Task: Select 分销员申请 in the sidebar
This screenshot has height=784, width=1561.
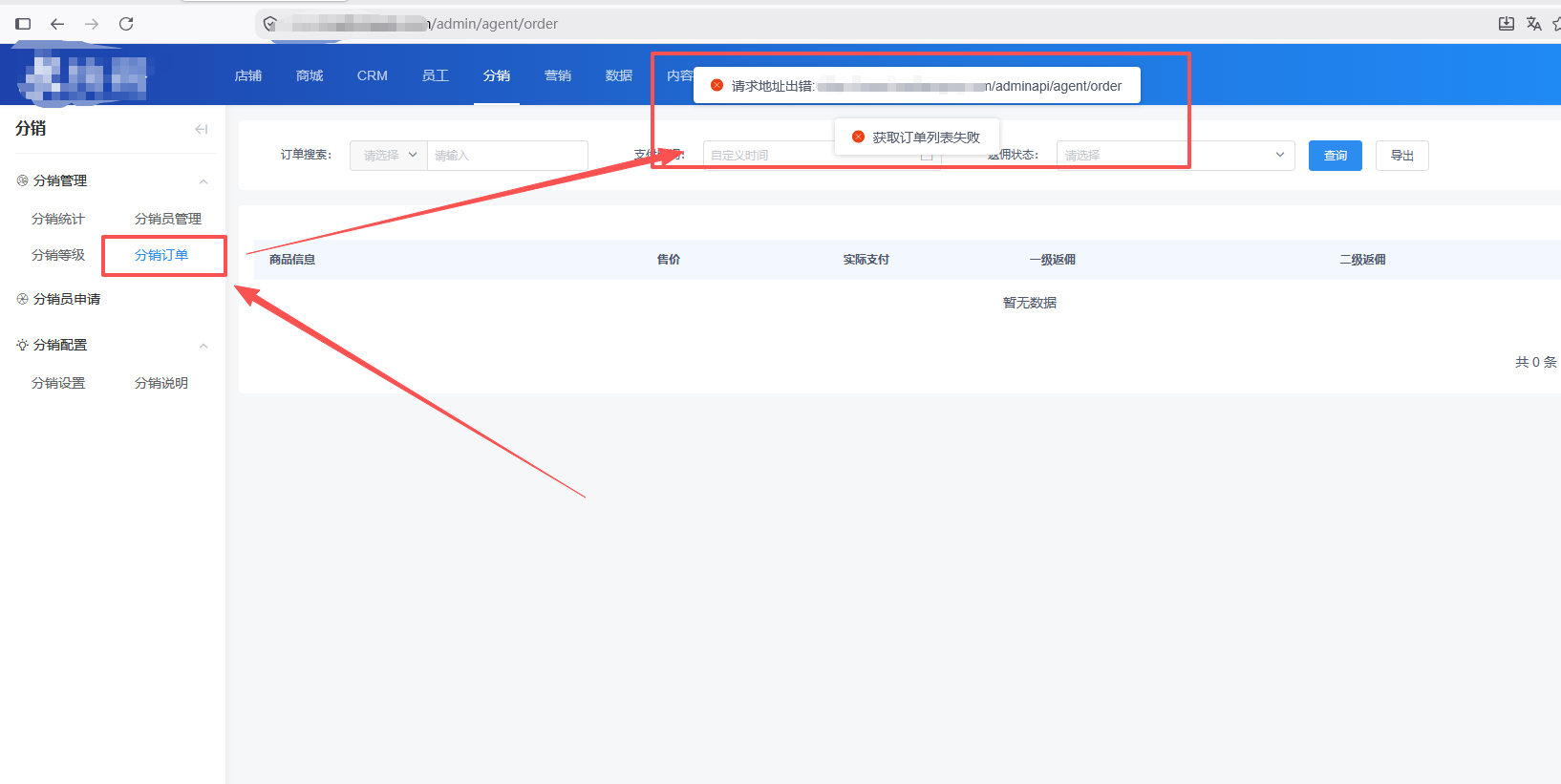Action: click(x=67, y=299)
